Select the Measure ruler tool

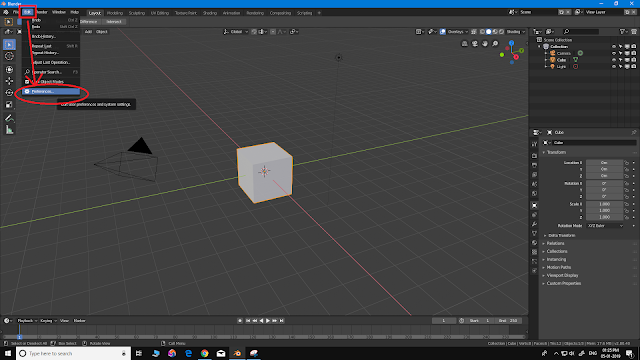point(9,130)
